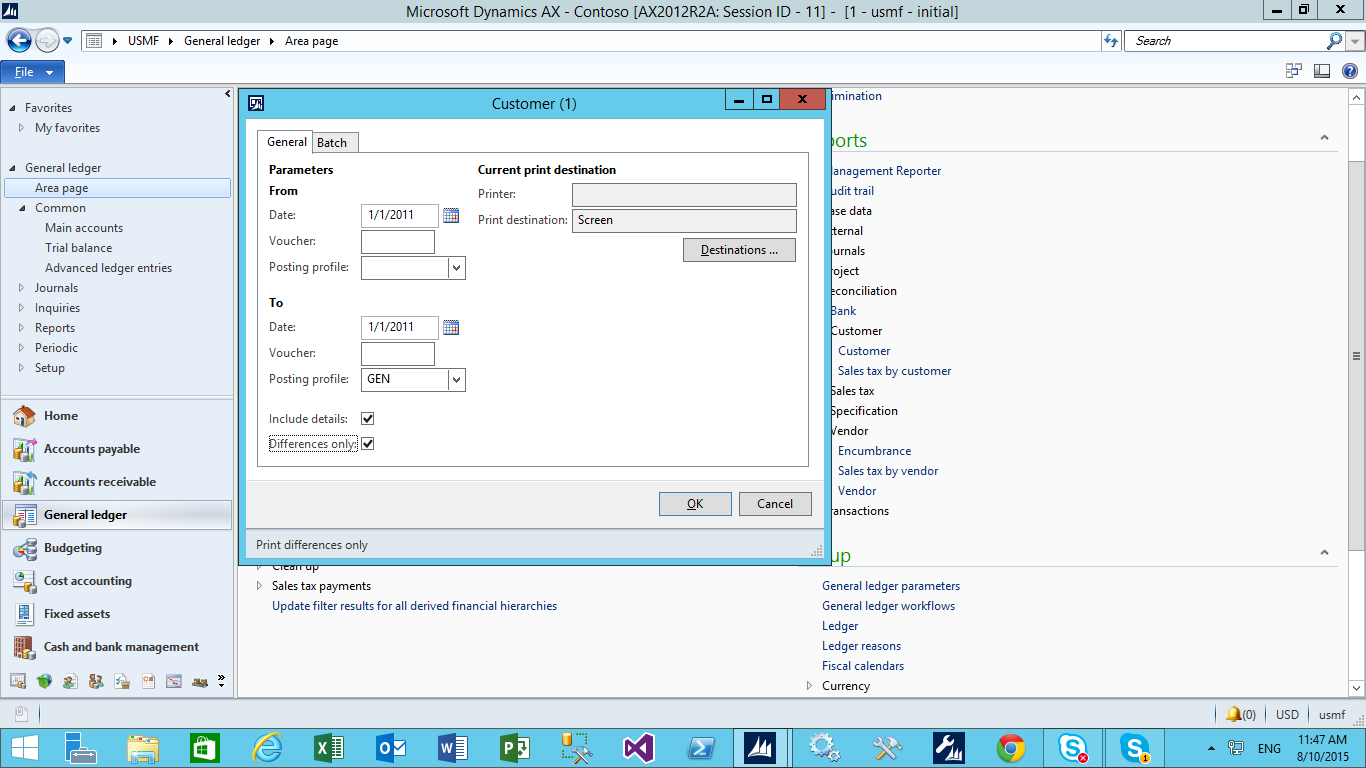Uncheck the Include details checkbox

coord(367,419)
